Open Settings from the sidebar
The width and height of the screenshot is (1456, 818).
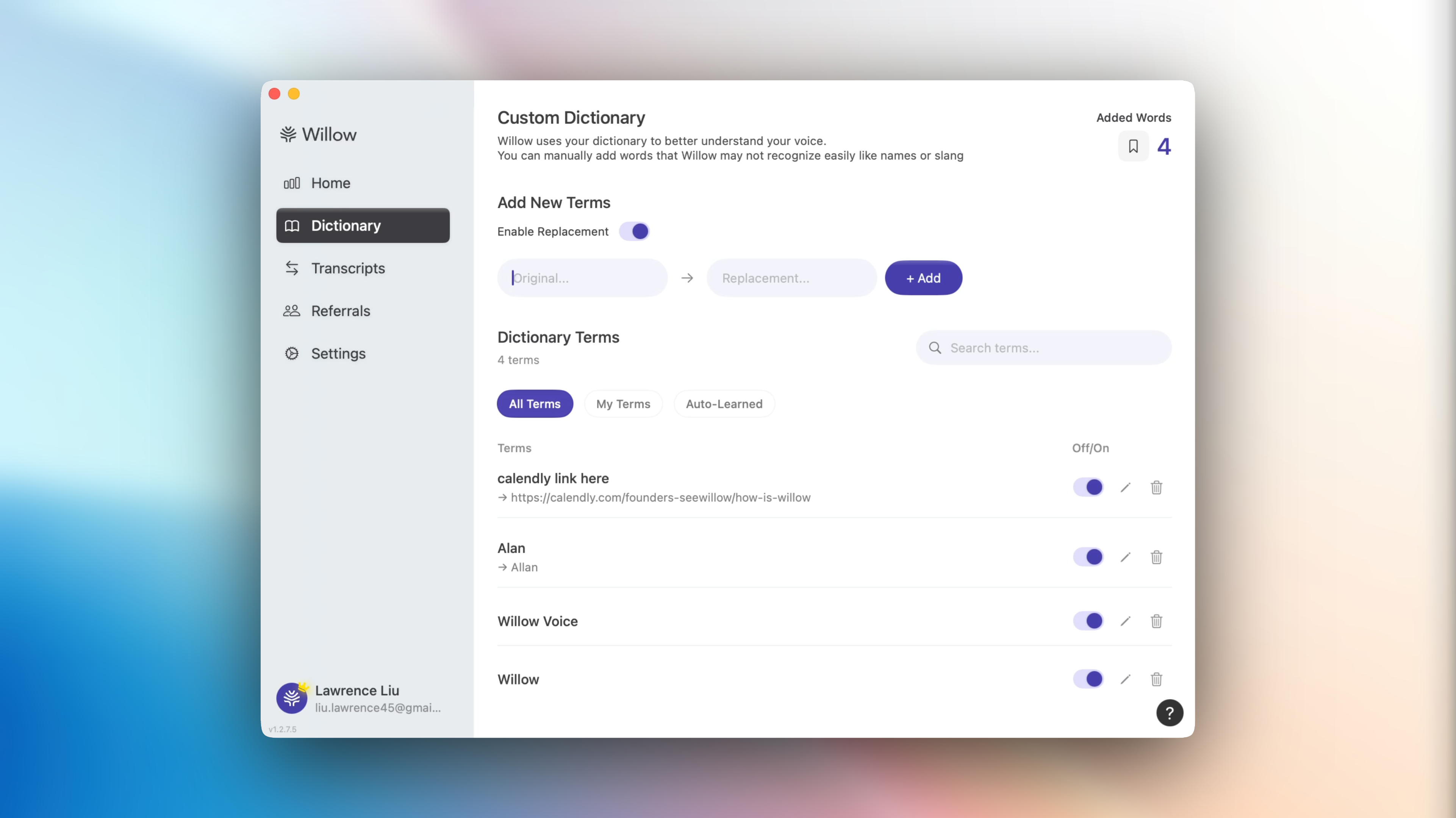[x=363, y=354]
